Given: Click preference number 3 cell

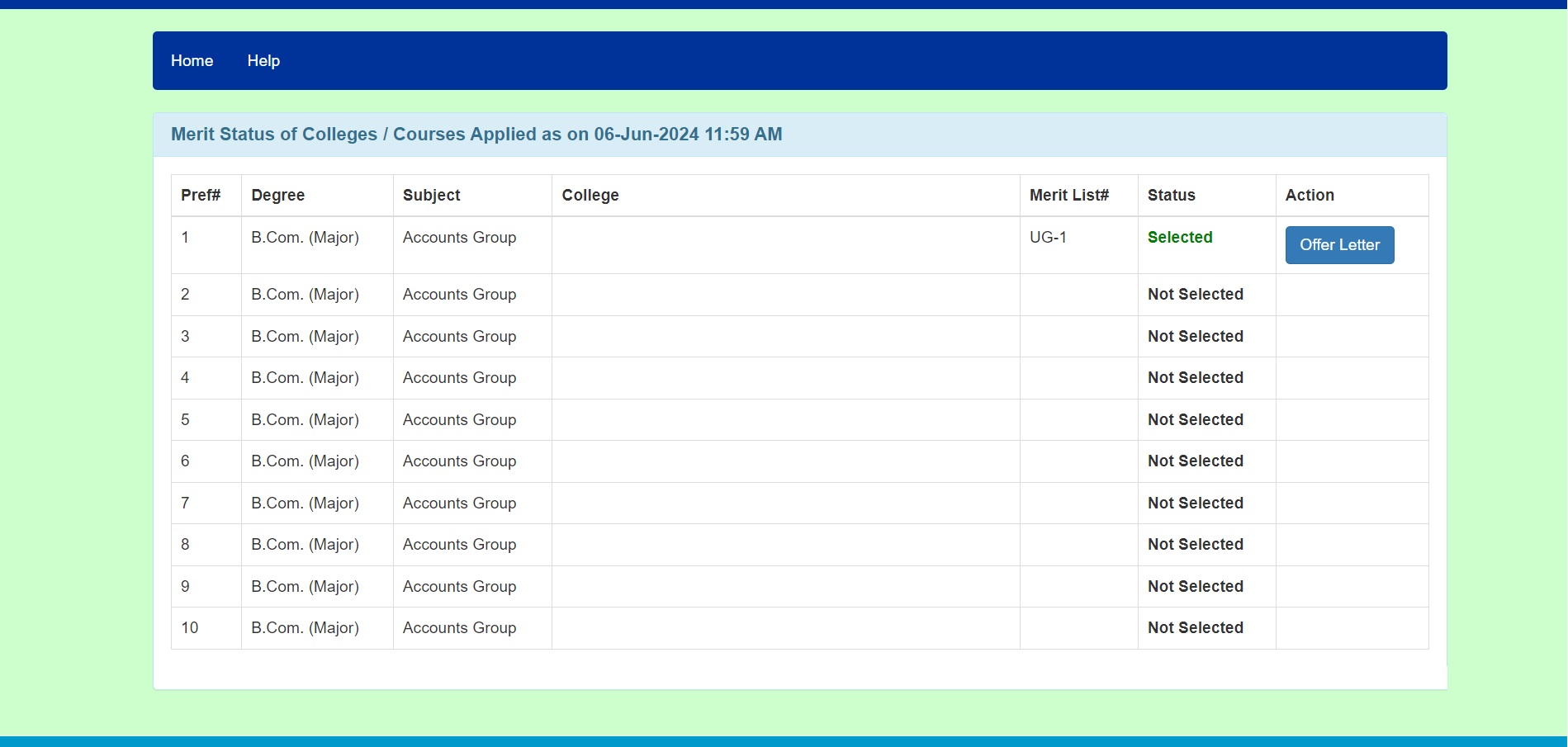Looking at the screenshot, I should pos(185,337).
